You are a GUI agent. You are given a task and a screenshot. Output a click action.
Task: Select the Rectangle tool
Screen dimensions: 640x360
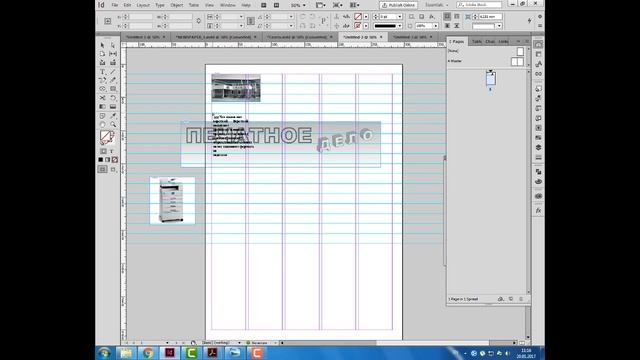[113, 89]
